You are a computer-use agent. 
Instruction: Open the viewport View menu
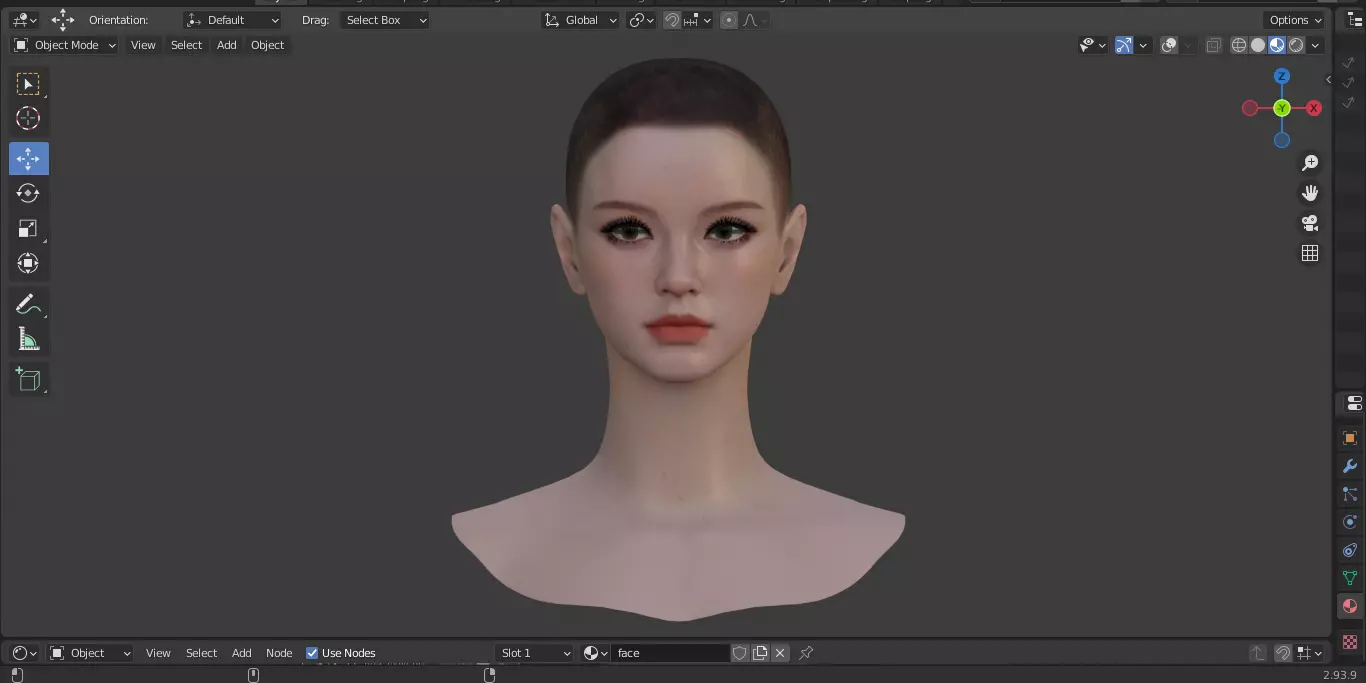143,45
